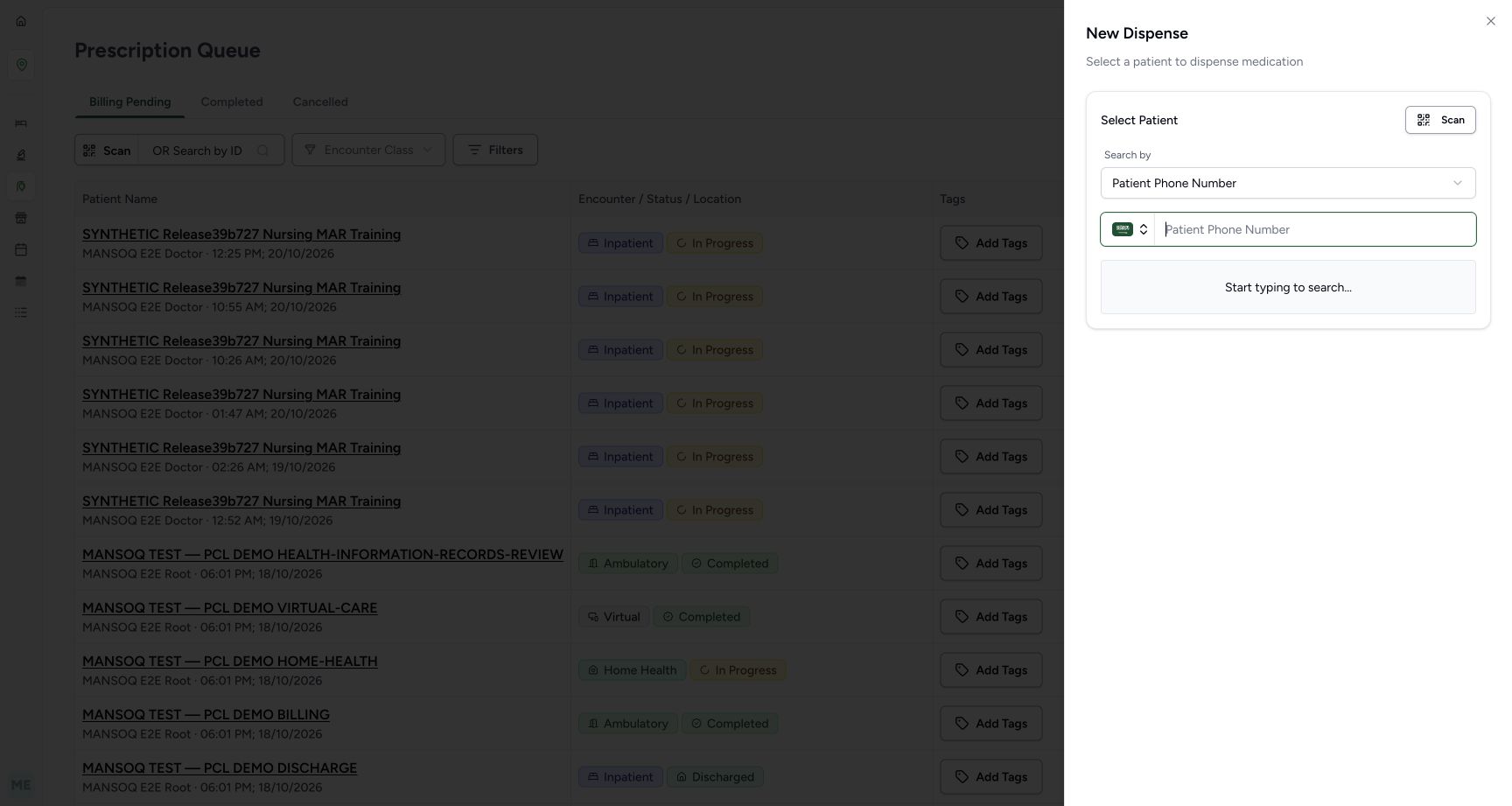Switch to the Cancelled tab
This screenshot has width=1512, height=806.
(320, 102)
